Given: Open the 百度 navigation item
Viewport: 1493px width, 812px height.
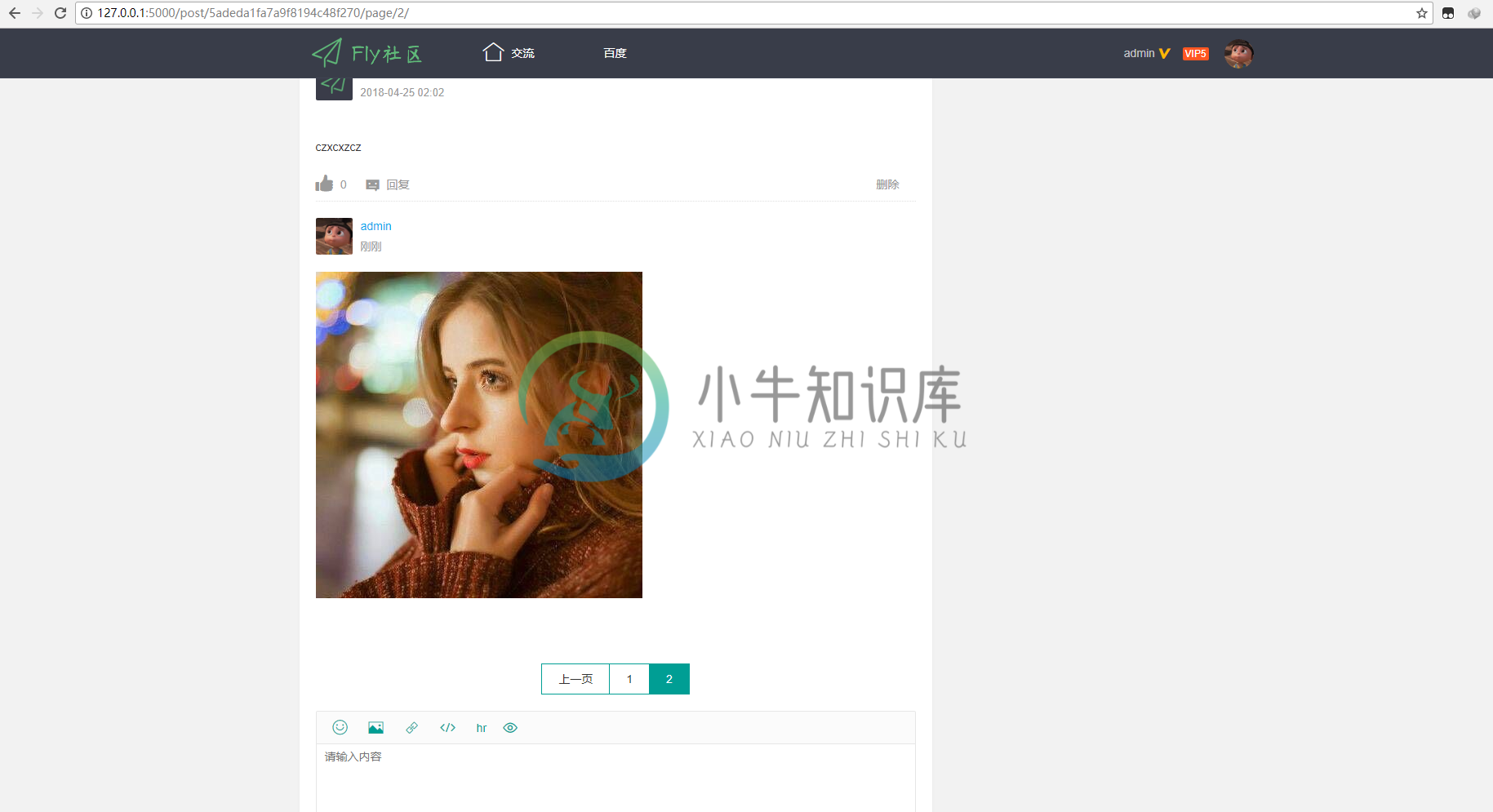Looking at the screenshot, I should (x=615, y=53).
